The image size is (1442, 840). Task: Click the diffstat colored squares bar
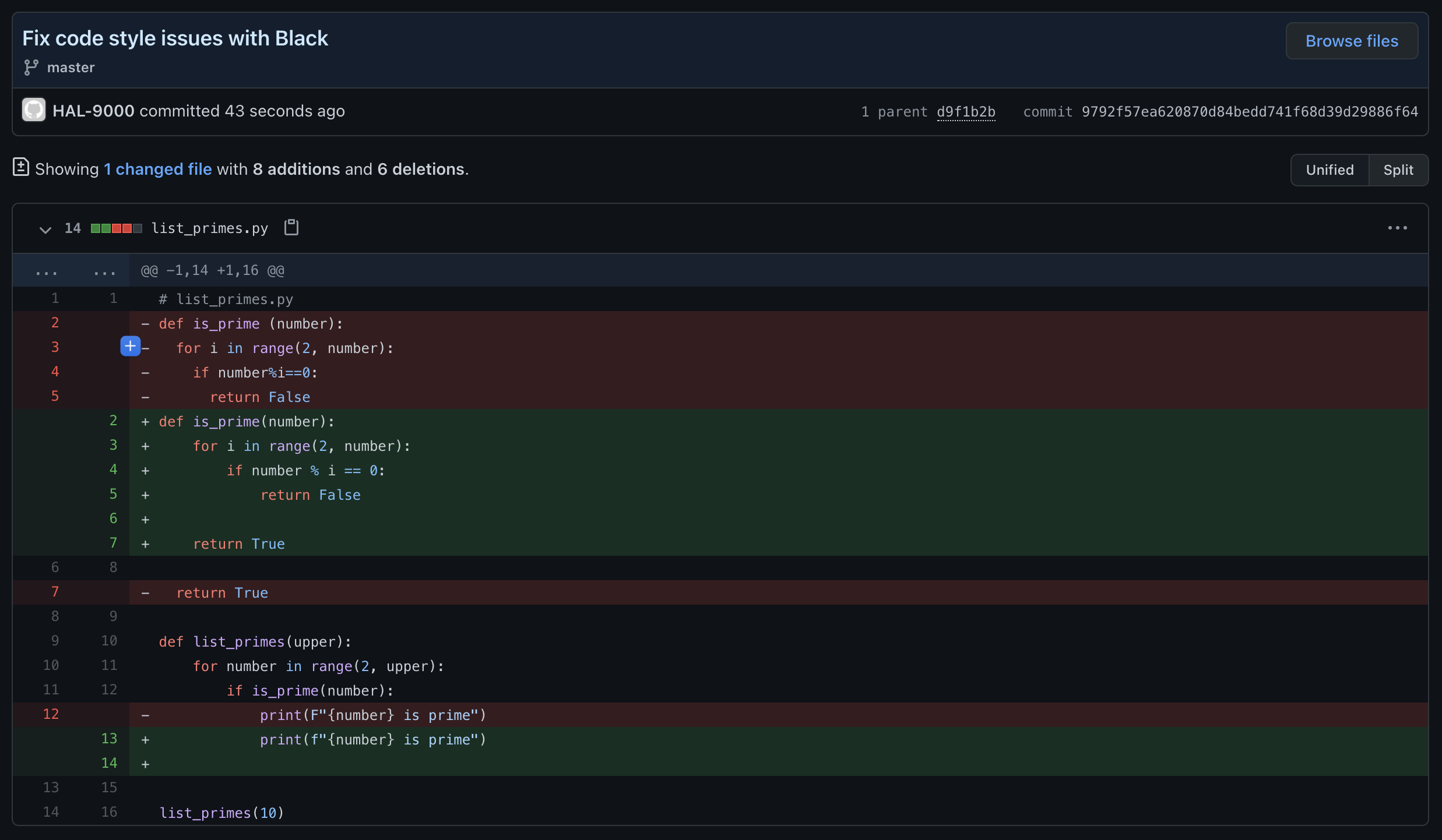pos(116,228)
